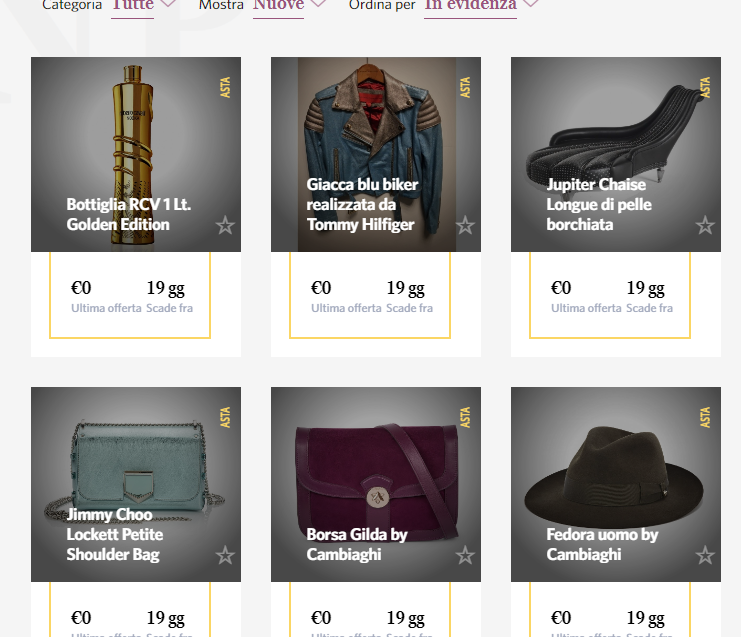The width and height of the screenshot is (741, 637).
Task: Toggle star on Jupiter Chaise Longue
Action: [705, 225]
